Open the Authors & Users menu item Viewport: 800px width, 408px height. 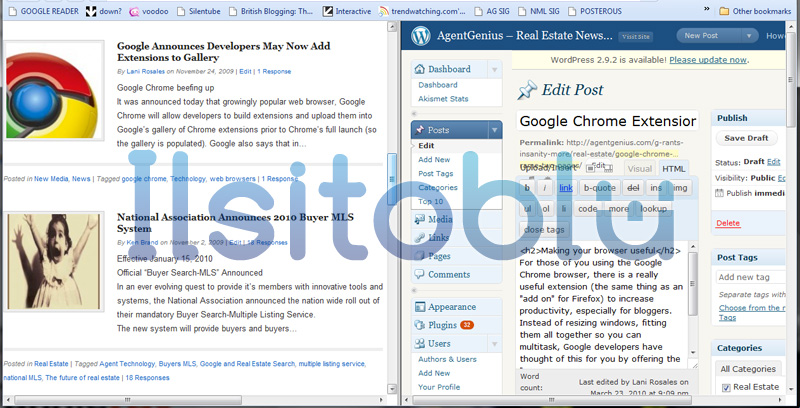tap(447, 359)
